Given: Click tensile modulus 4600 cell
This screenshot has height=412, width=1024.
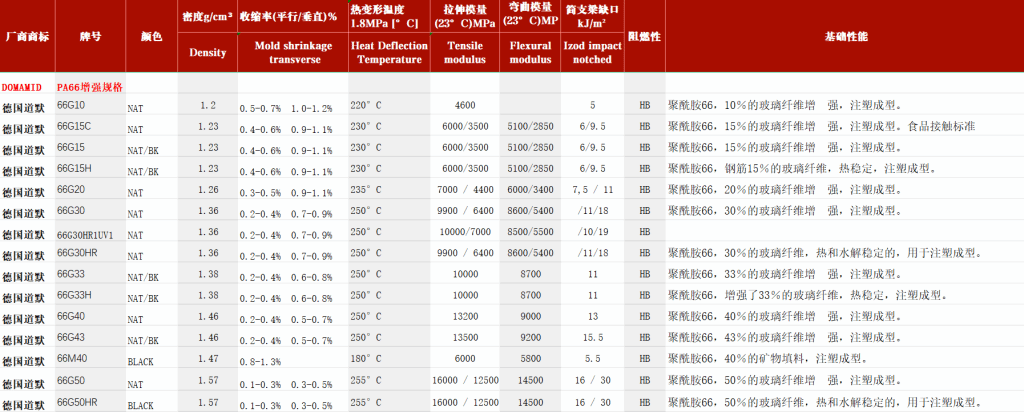Looking at the screenshot, I should click(465, 105).
